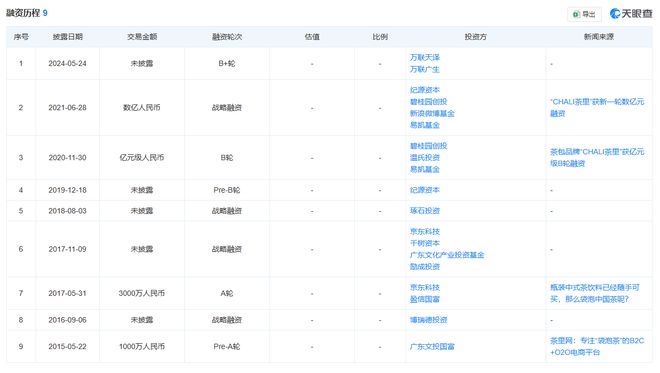Open investor link 励成投资
This screenshot has width=660, height=373.
tap(425, 266)
